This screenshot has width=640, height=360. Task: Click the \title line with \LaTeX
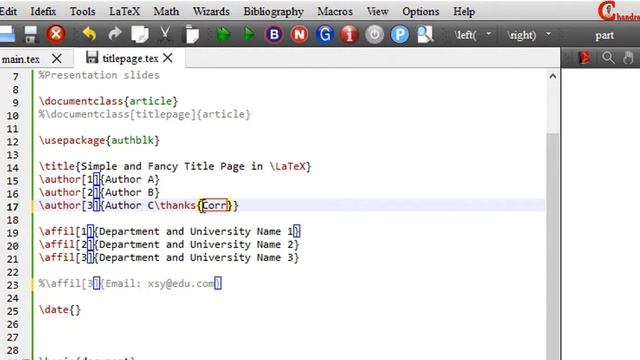pos(175,167)
